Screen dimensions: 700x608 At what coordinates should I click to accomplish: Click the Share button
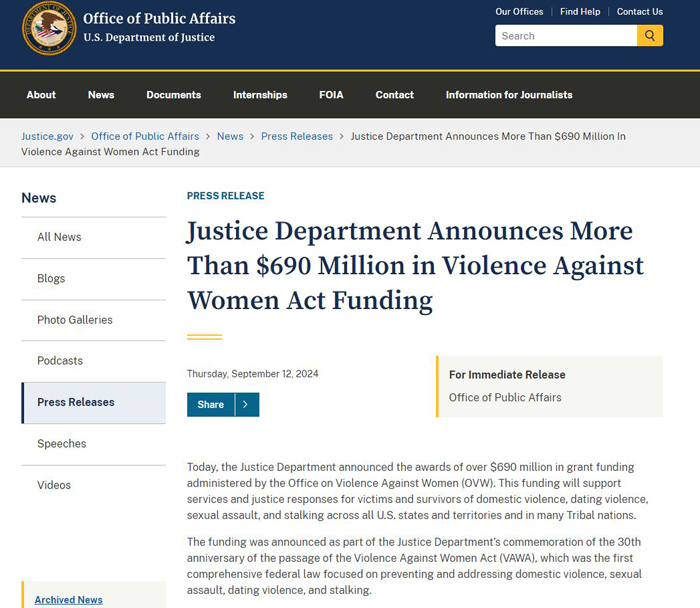[211, 404]
